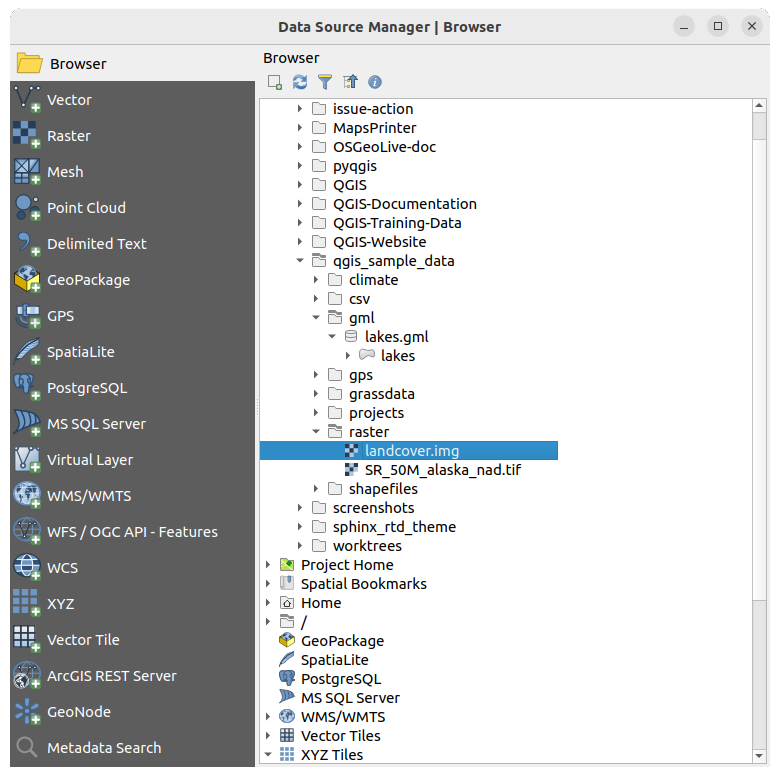This screenshot has height=777, width=780.
Task: Select the XYZ Tiles tree item
Action: pyautogui.click(x=331, y=755)
